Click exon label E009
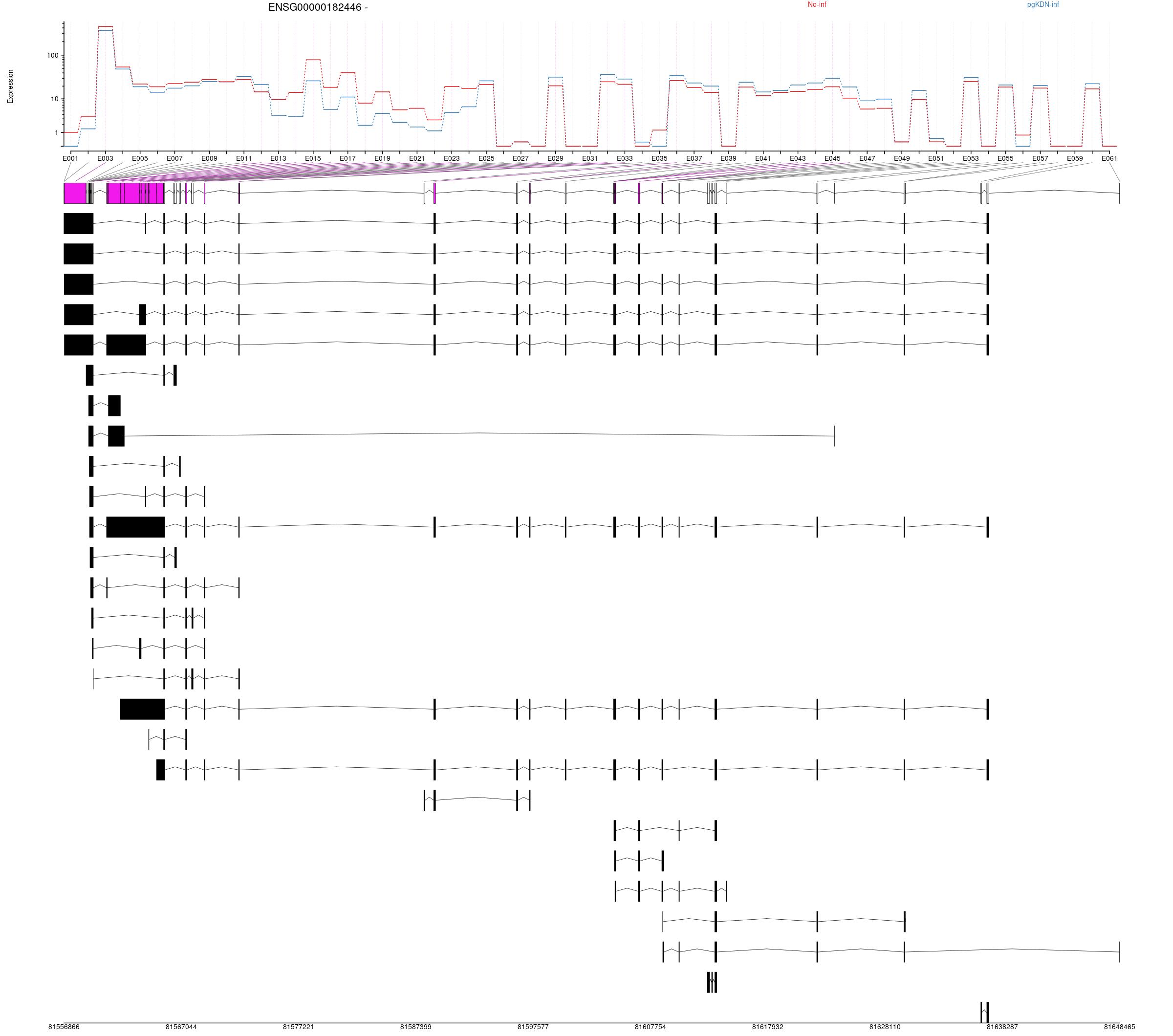1173x1036 pixels. tap(209, 158)
